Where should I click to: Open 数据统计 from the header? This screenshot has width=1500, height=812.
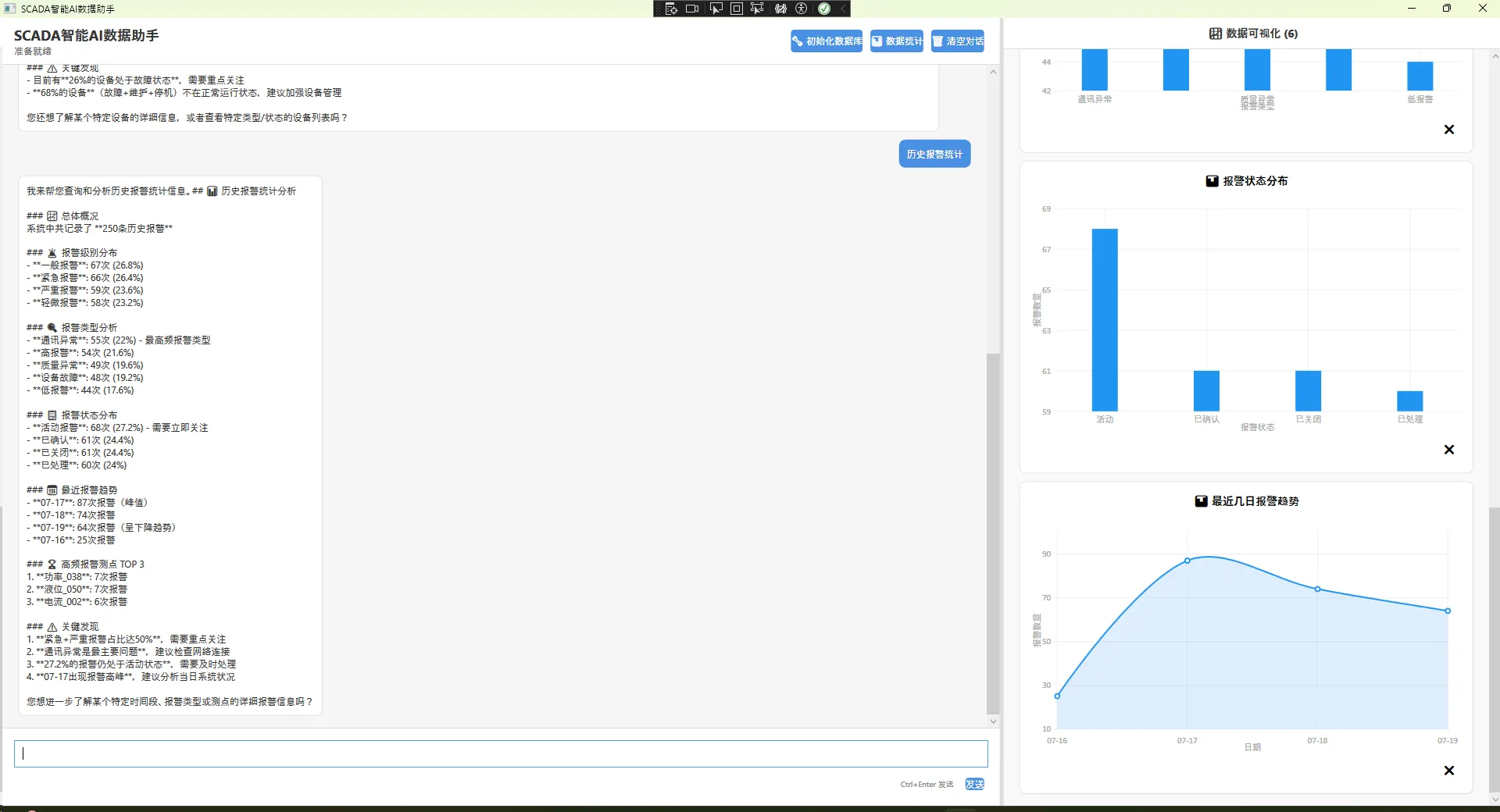tap(897, 41)
